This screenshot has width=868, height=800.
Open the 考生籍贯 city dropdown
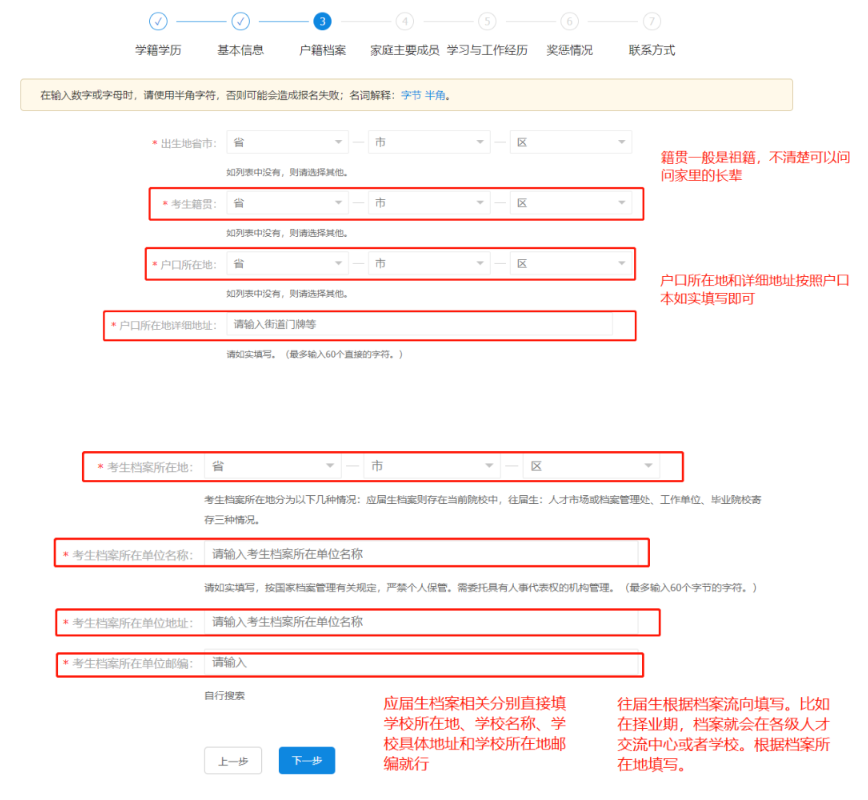(429, 203)
